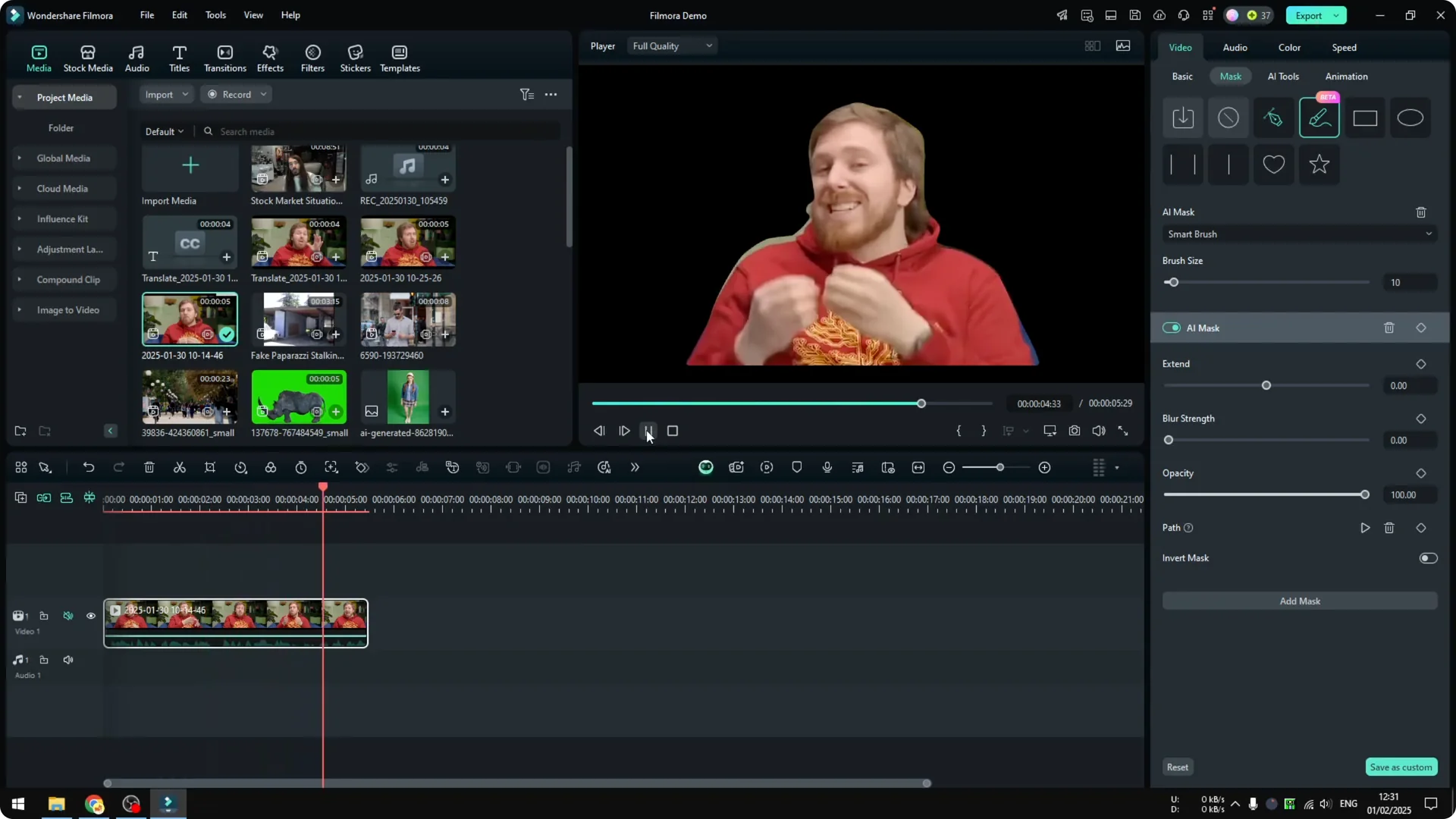Image resolution: width=1456 pixels, height=819 pixels.
Task: Enable Invert Mask
Action: tap(1428, 557)
